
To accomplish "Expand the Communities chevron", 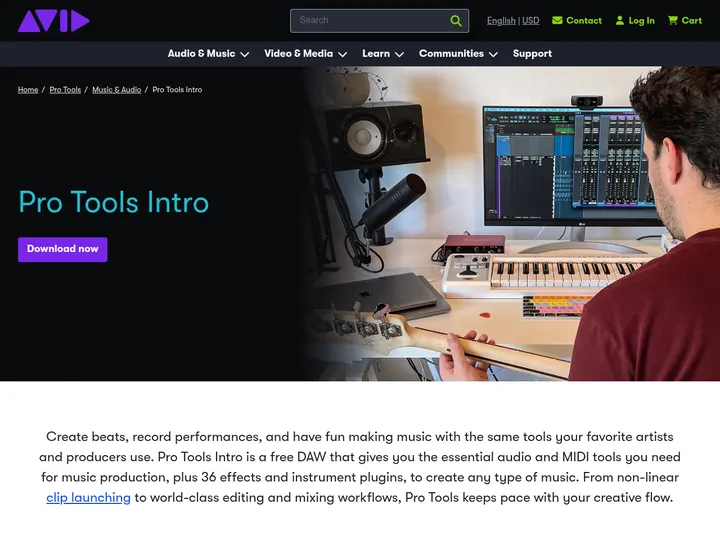I will [493, 54].
